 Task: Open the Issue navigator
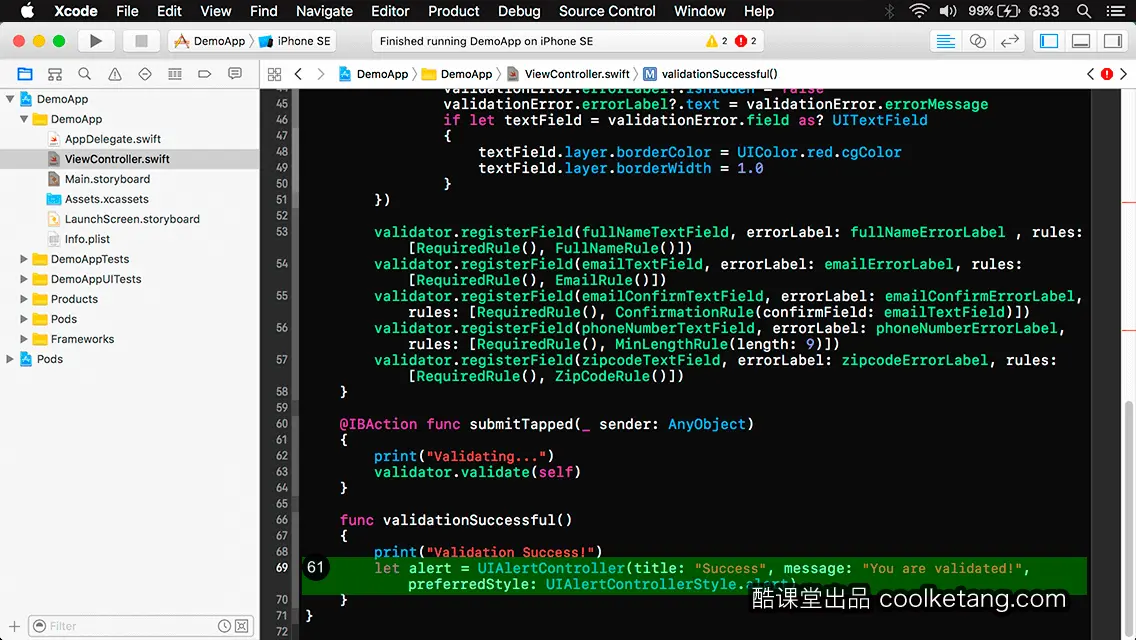tap(114, 74)
